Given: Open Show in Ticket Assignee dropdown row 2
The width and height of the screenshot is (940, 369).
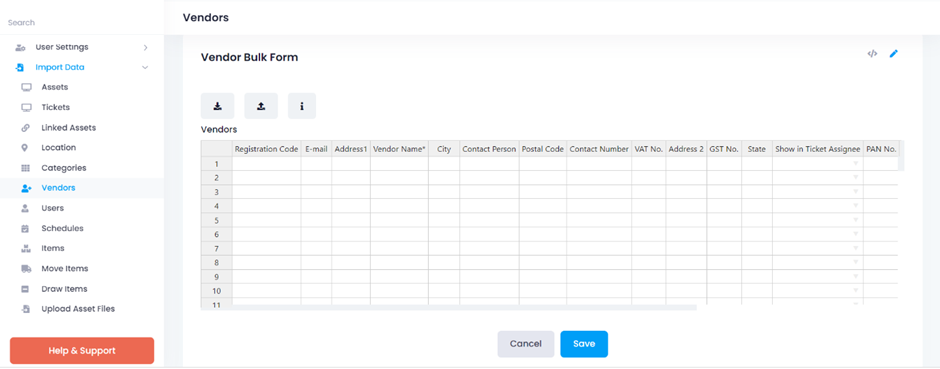Looking at the screenshot, I should click(x=855, y=177).
